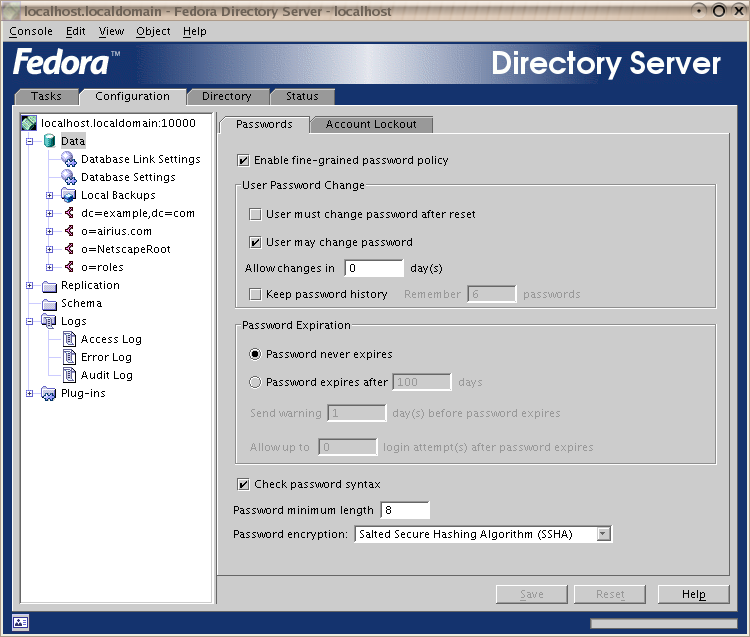
Task: Click the status bar progress indicator
Action: point(663,624)
